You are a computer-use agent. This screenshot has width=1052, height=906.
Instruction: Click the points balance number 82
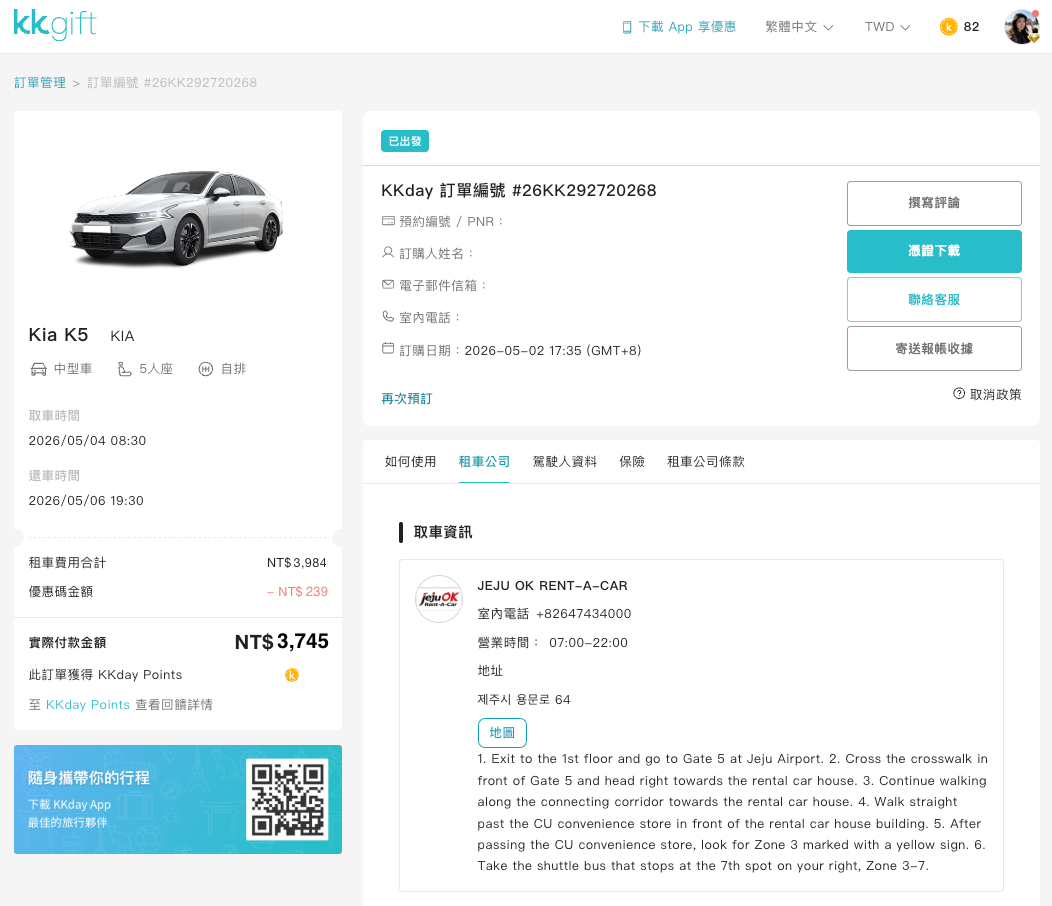(971, 27)
